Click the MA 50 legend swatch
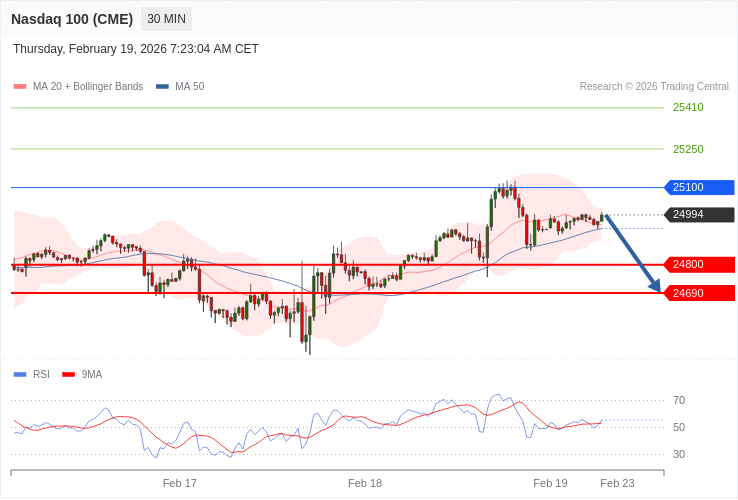 click(x=162, y=87)
